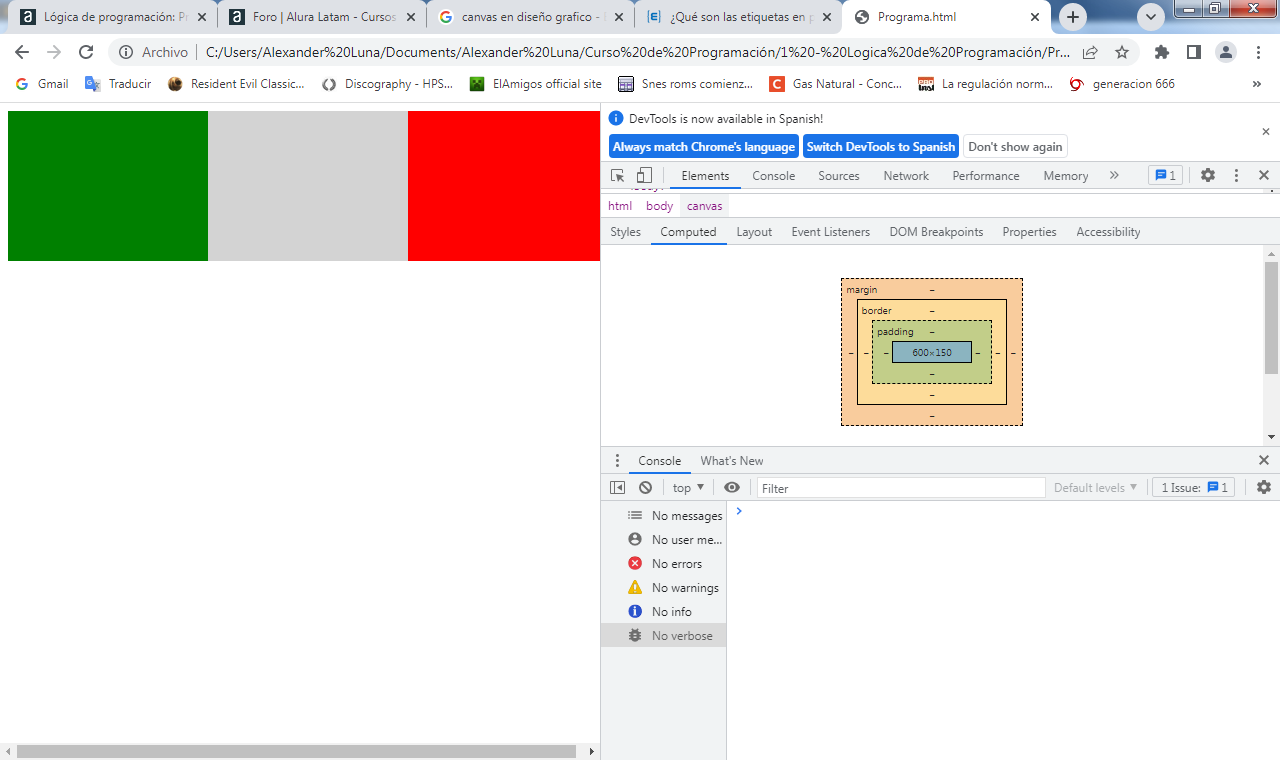1280x760 pixels.
Task: Open the Network panel tab
Action: pos(906,175)
